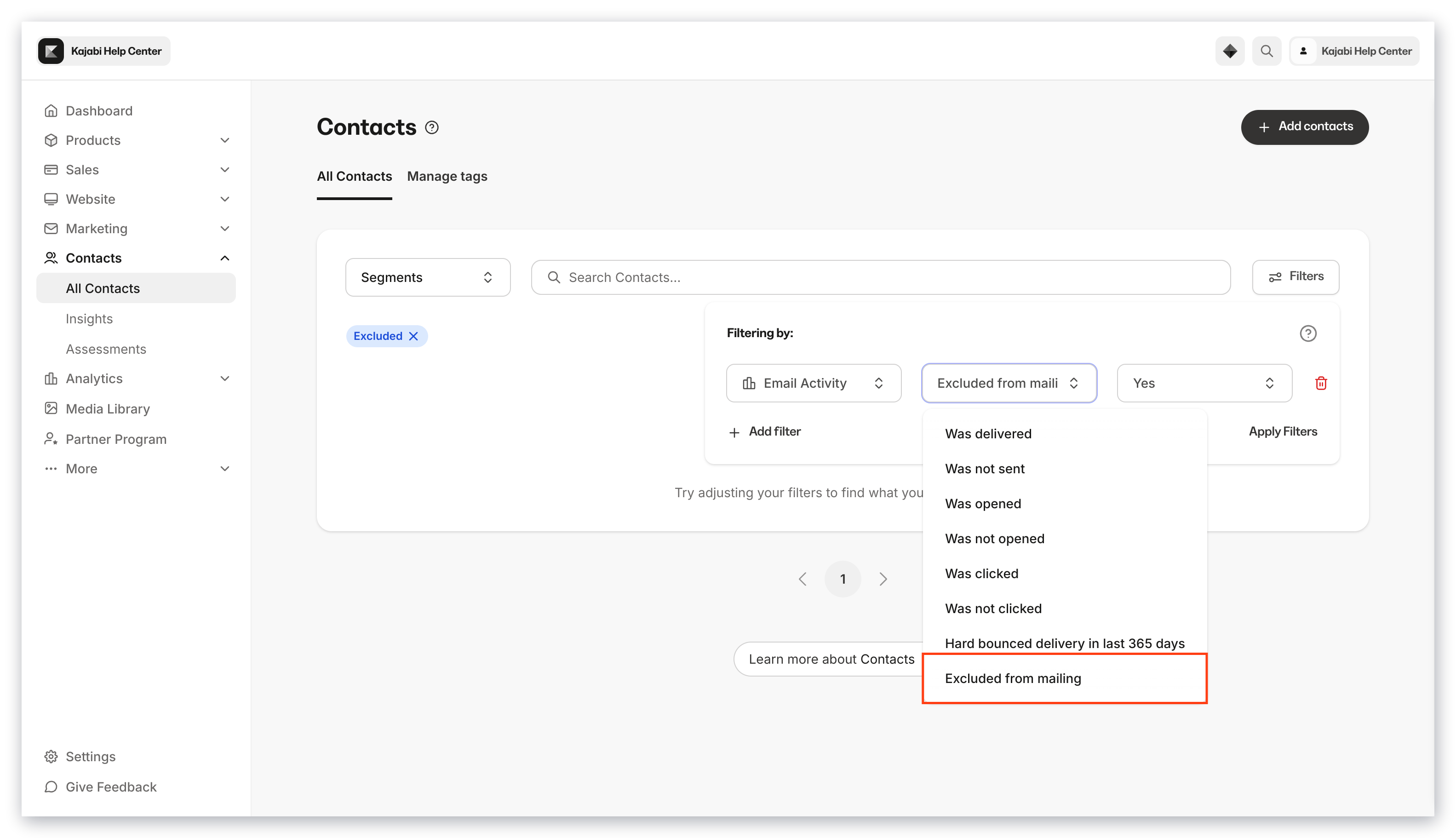Screen dimensions: 1456x838
Task: Open the filtering help question mark icon
Action: [1307, 333]
